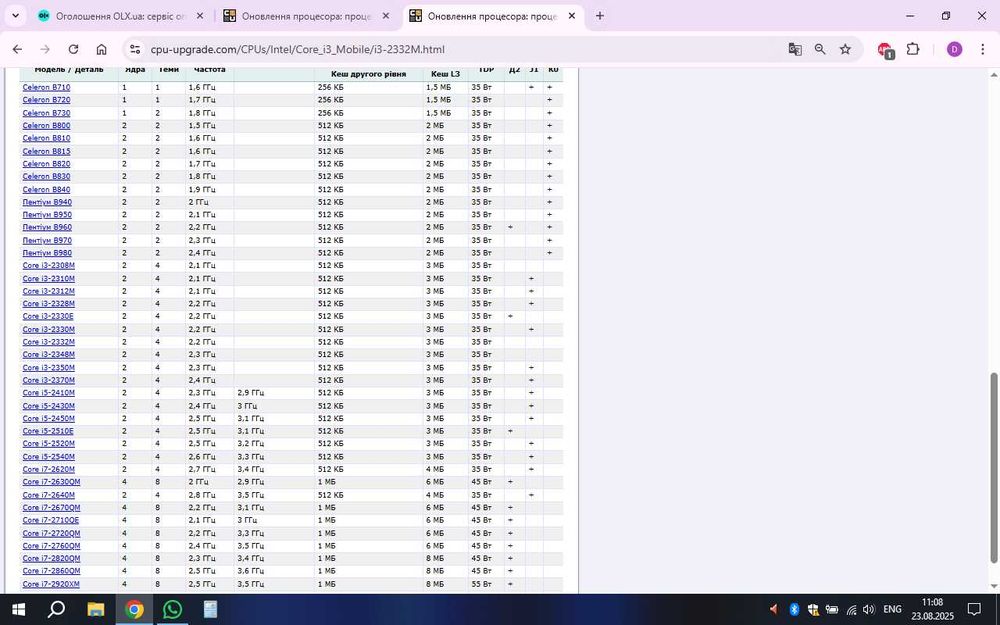
Task: Open zoom magnifier in address bar
Action: [x=820, y=49]
